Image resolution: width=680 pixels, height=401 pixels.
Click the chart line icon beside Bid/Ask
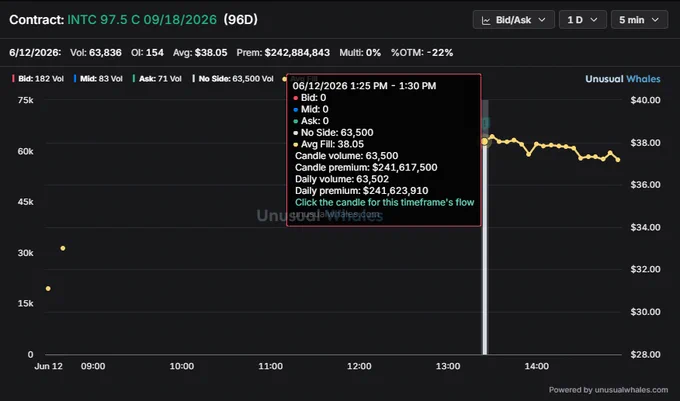486,20
